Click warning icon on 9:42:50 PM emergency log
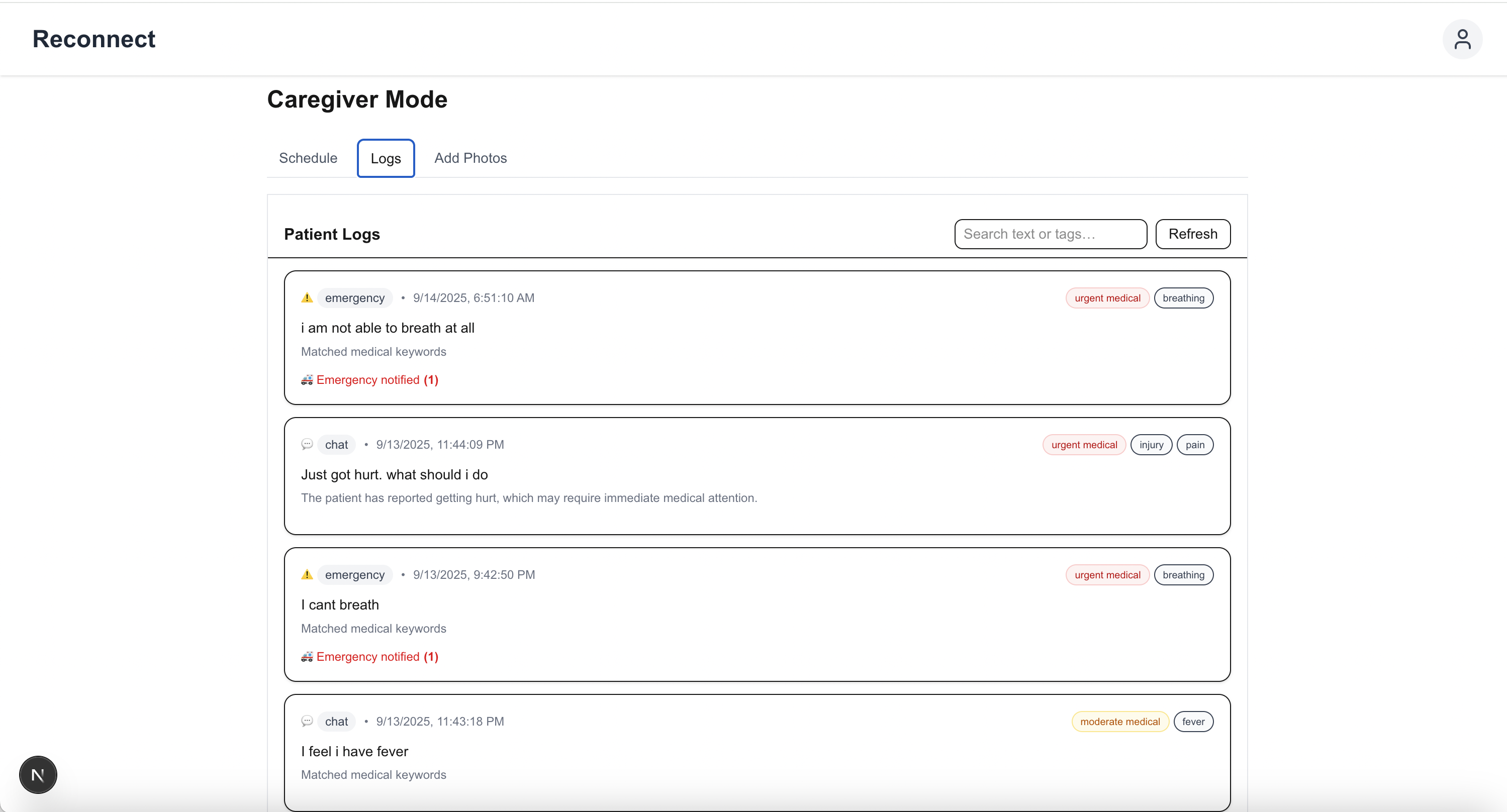 point(307,575)
